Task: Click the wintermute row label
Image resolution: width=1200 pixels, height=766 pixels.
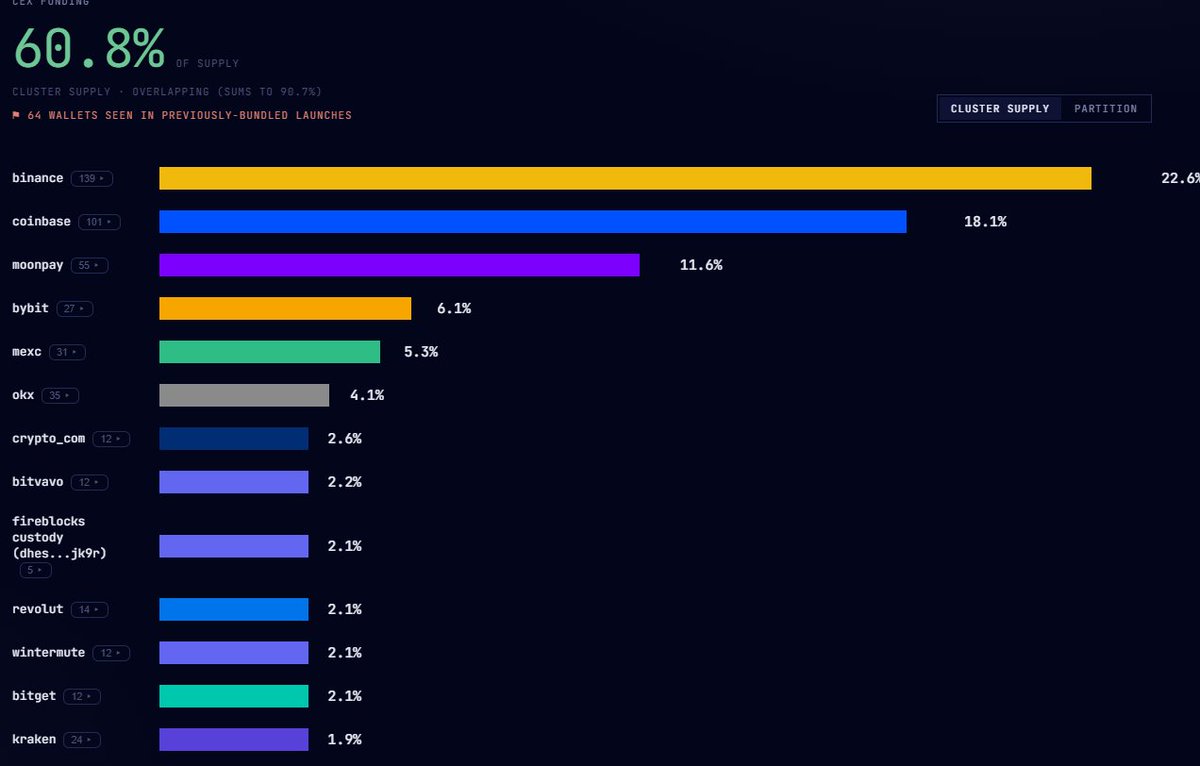Action: 49,653
